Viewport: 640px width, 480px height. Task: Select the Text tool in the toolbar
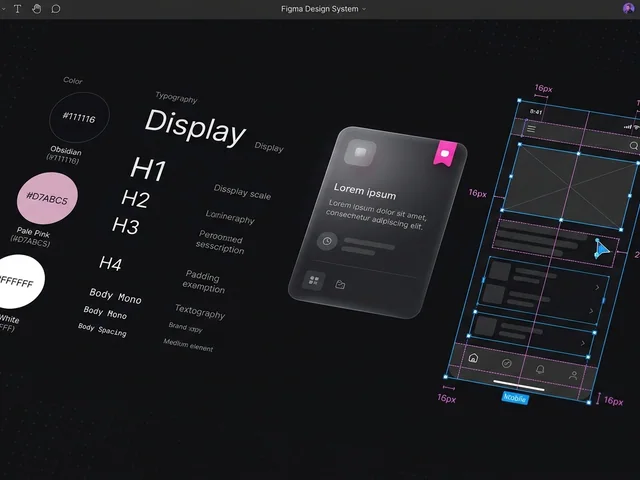click(18, 9)
